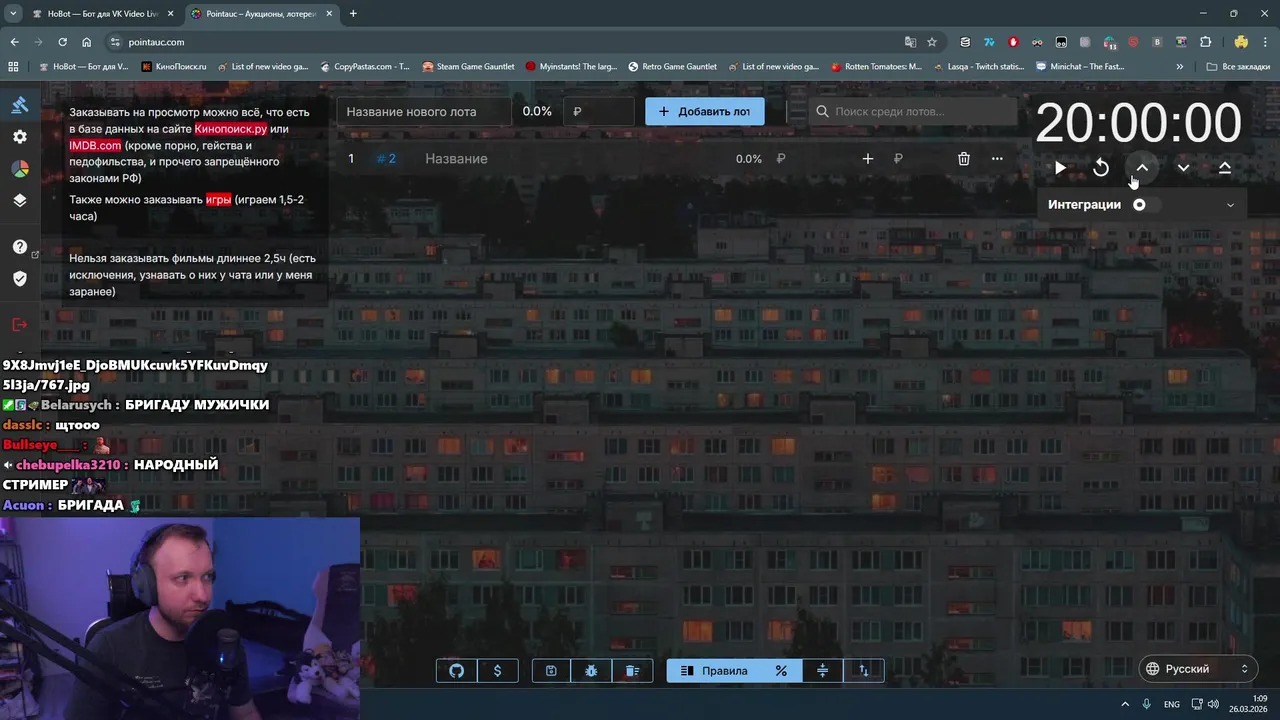This screenshot has width=1280, height=720.
Task: Open the CopyPastas.com bookmark
Action: (365, 67)
